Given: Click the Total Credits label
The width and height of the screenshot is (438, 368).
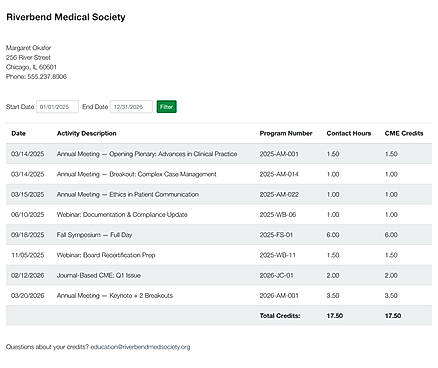Looking at the screenshot, I should point(280,316).
